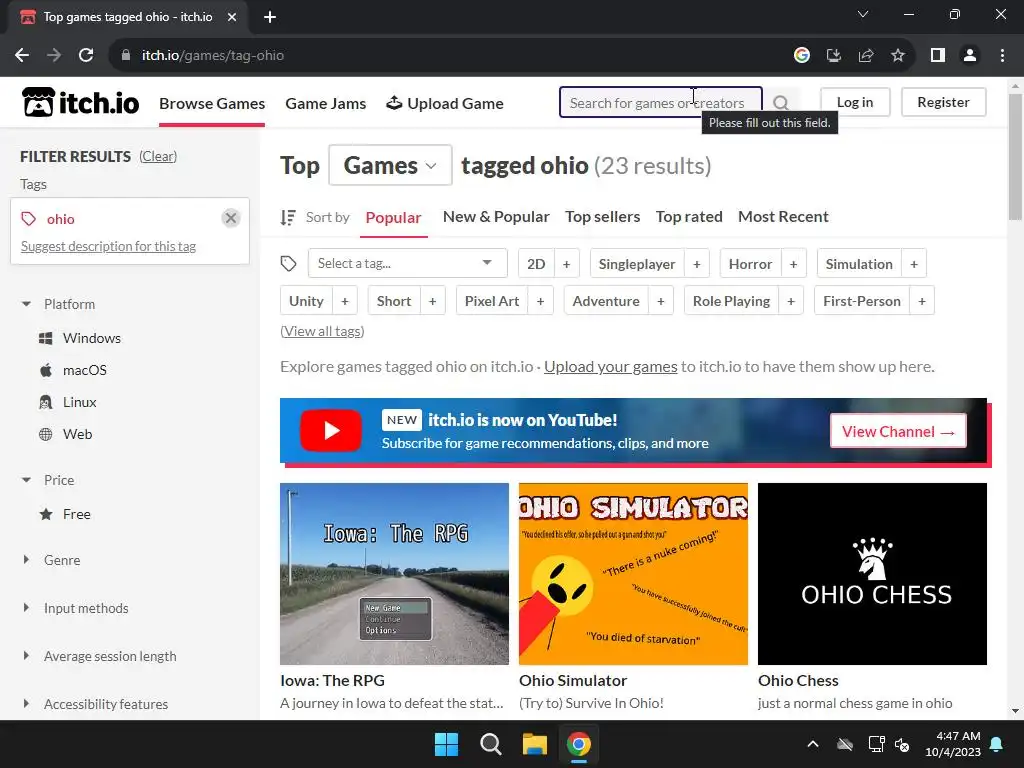Click the Sort by icon
This screenshot has width=1024, height=768.
point(288,217)
